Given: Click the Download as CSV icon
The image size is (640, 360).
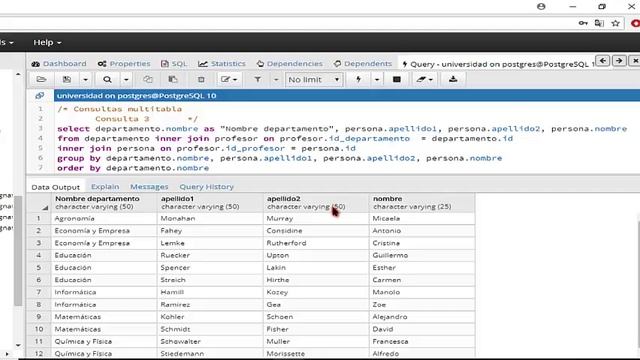Looking at the screenshot, I should click(x=453, y=80).
